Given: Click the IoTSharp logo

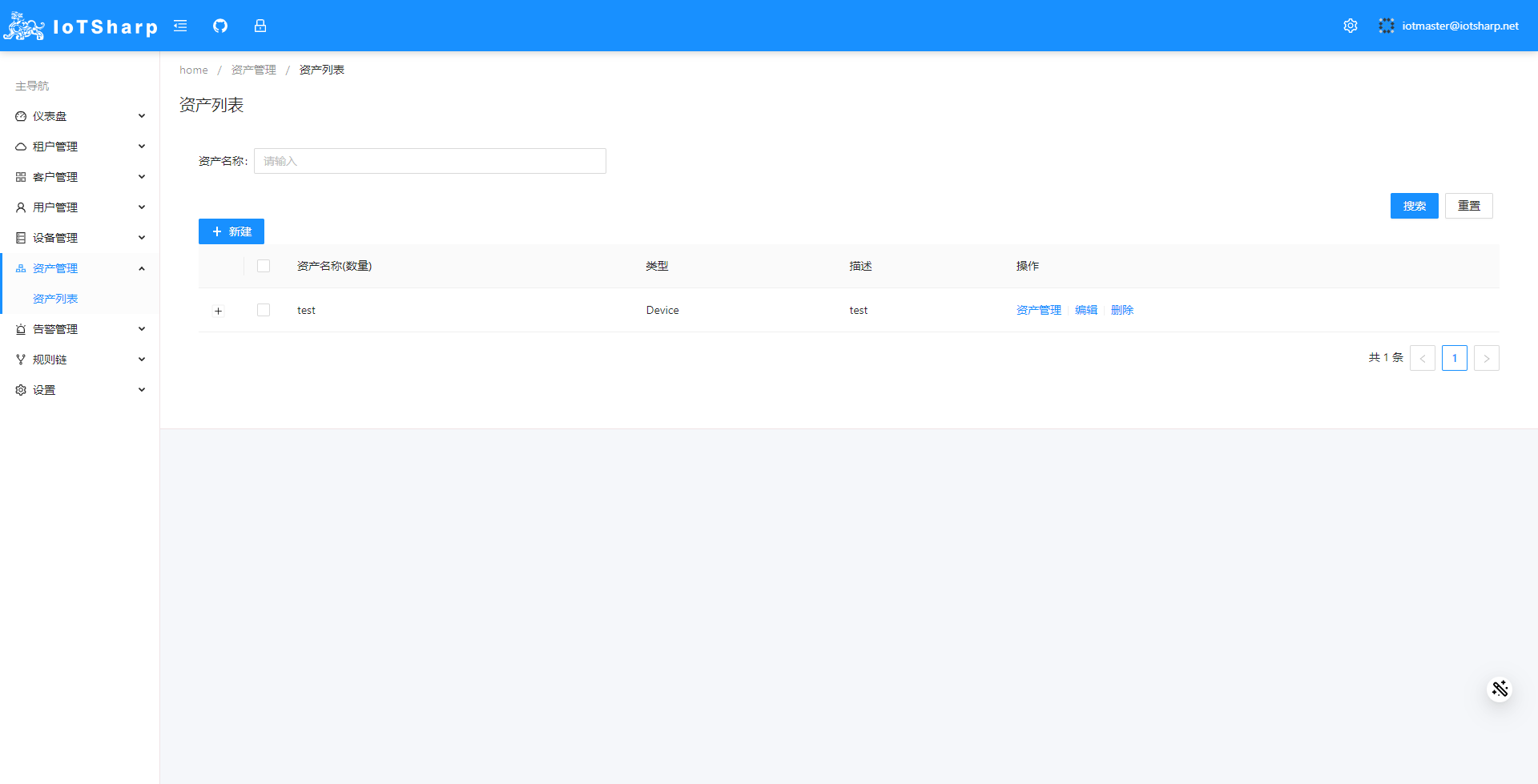Looking at the screenshot, I should click(x=80, y=26).
